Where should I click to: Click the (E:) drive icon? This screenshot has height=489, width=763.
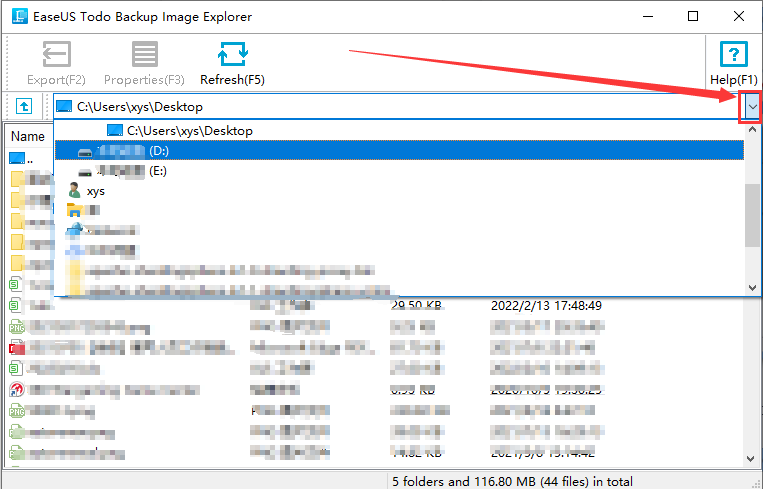[x=85, y=172]
